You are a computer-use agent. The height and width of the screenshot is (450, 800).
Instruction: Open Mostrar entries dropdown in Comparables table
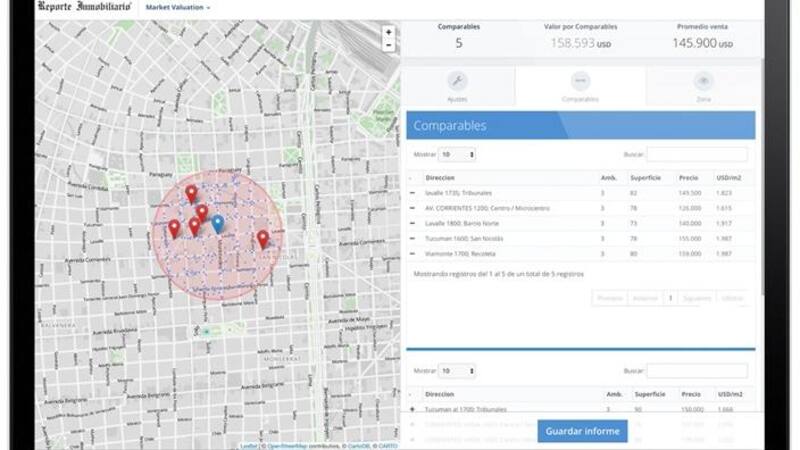[457, 155]
